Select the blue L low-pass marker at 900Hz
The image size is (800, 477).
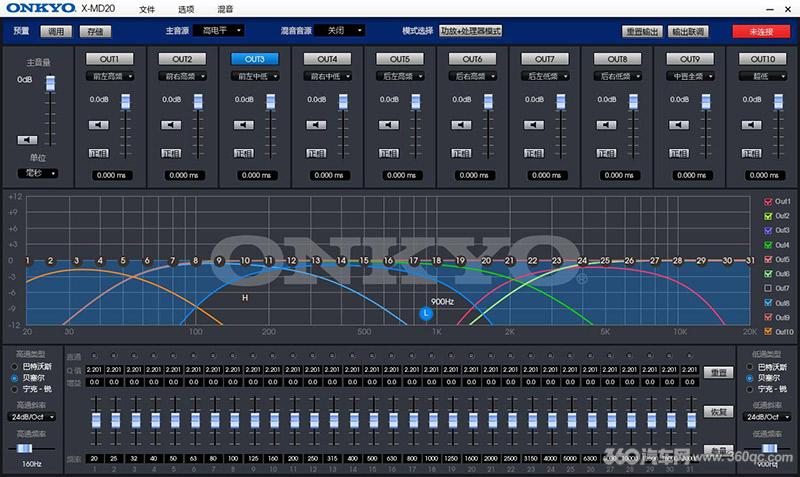(x=426, y=313)
